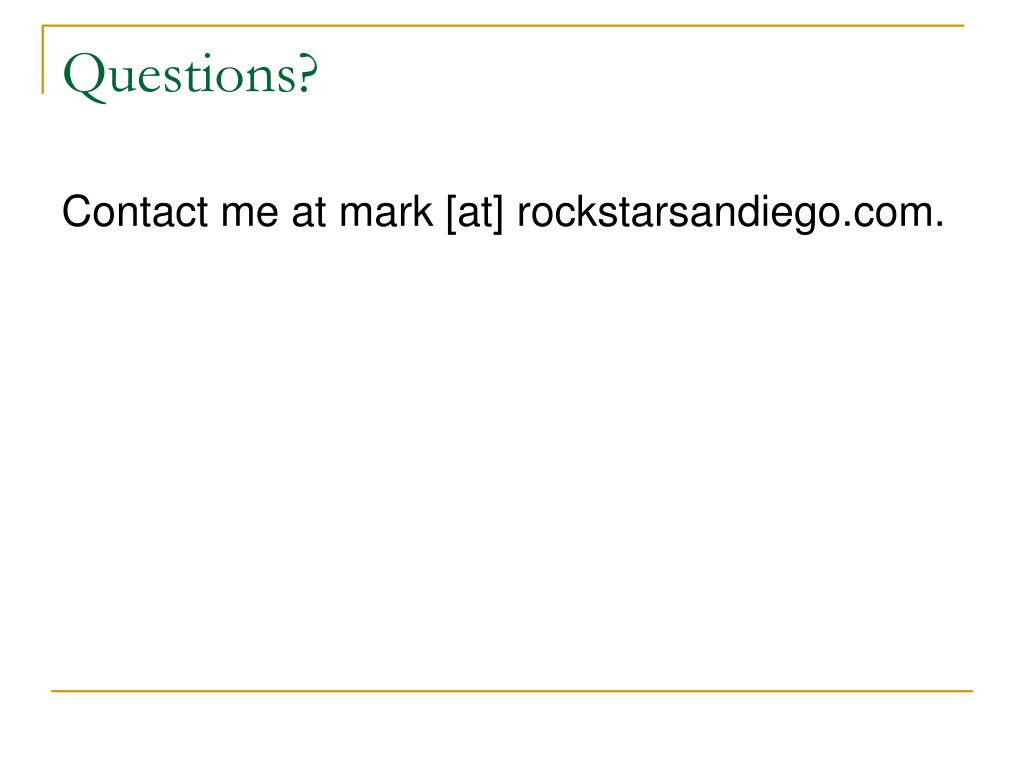Select the unbracketed word "at" after "me"
The image size is (1024, 768).
308,215
